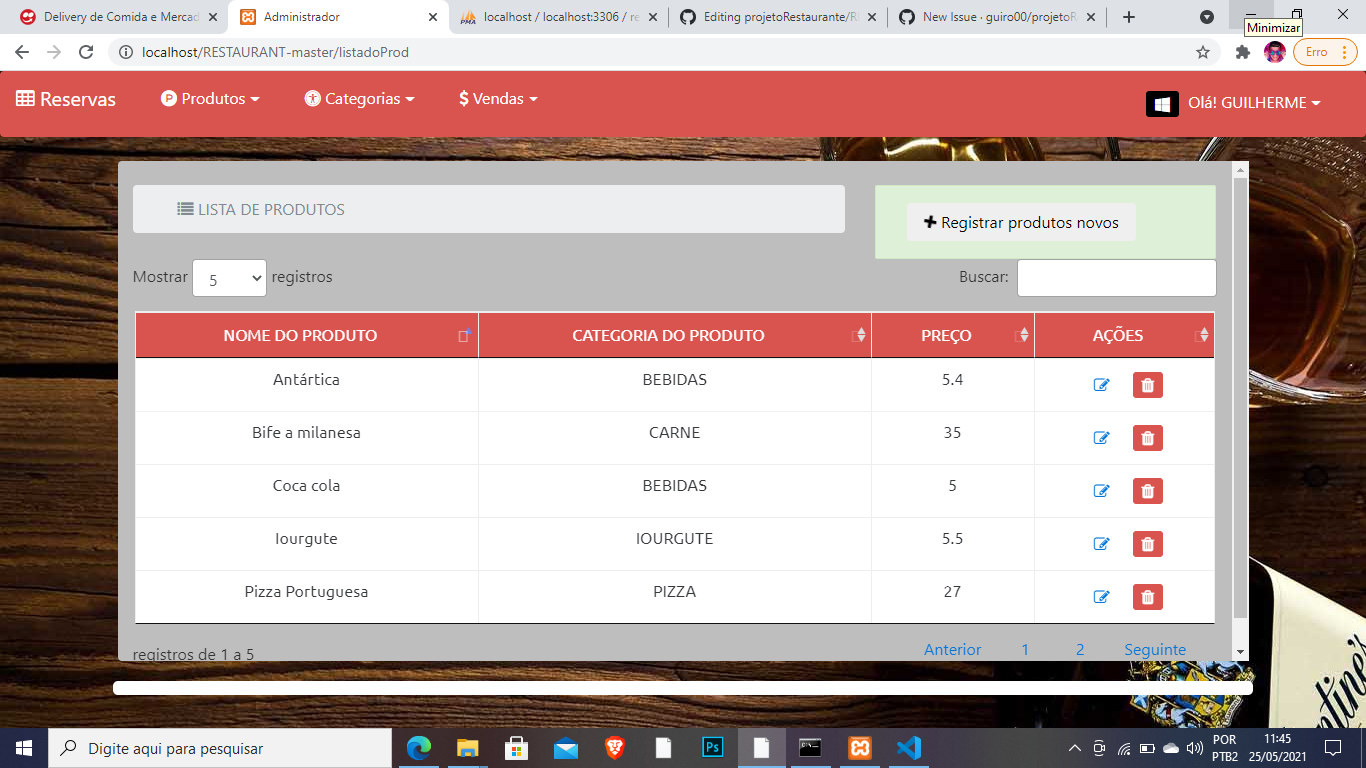
Task: Open the Vendas dropdown menu
Action: tap(498, 99)
